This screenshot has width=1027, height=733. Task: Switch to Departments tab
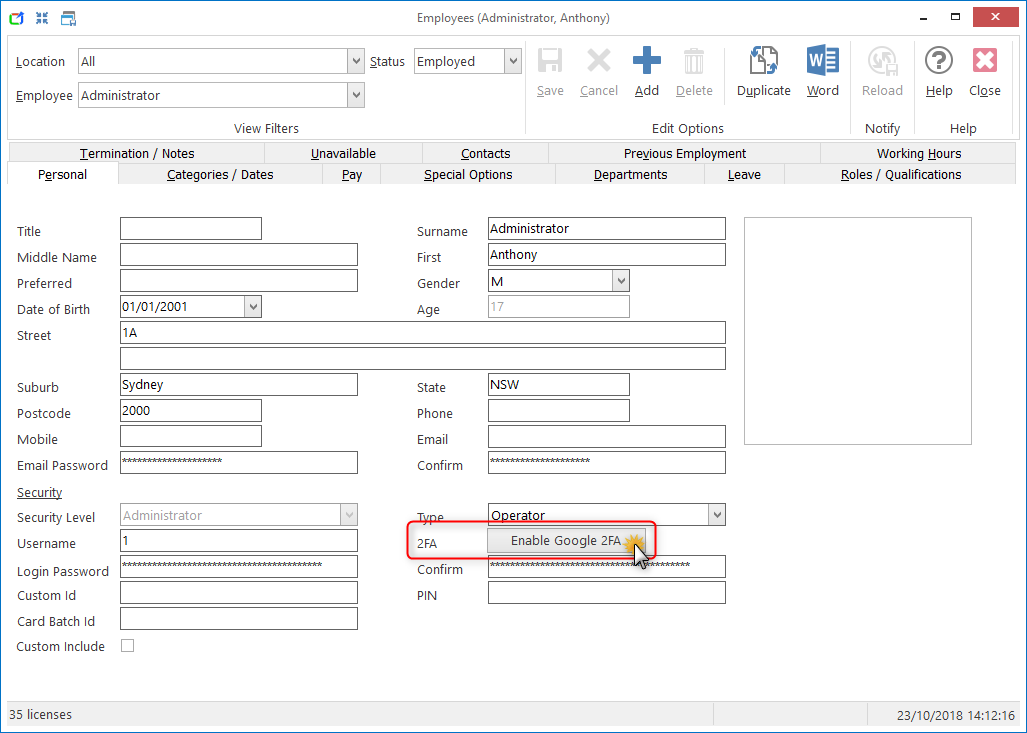(630, 174)
